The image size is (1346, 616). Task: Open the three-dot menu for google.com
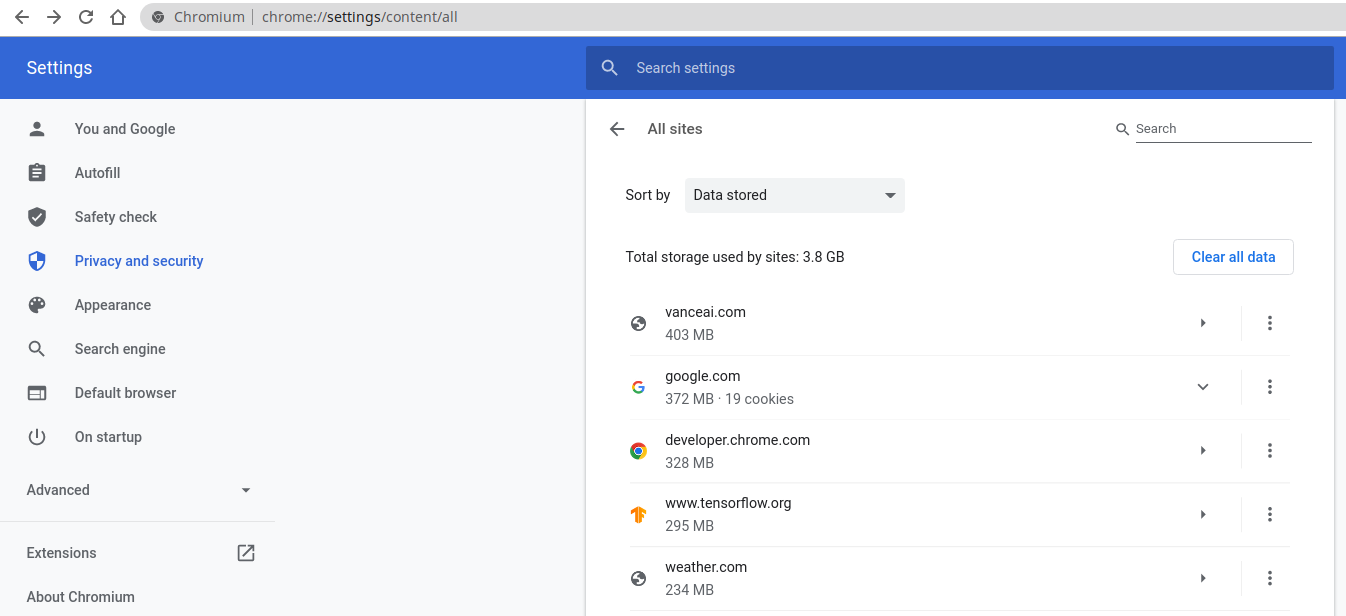[x=1269, y=387]
